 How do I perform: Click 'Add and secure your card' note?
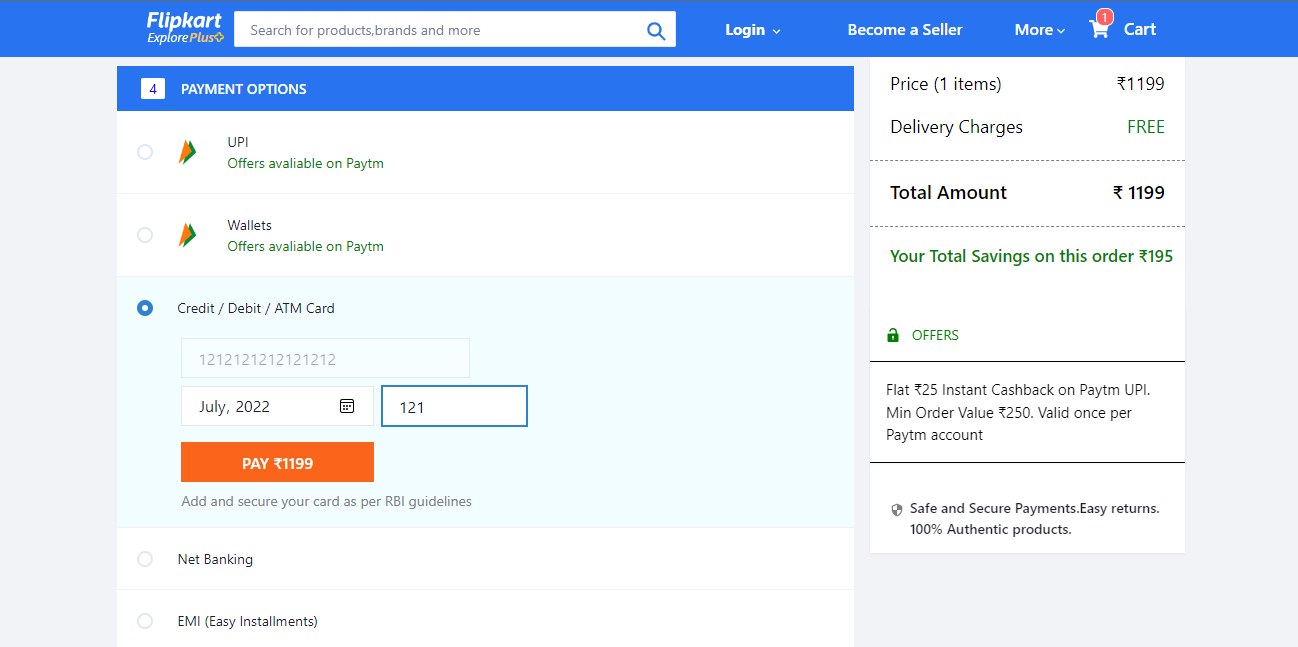coord(326,501)
